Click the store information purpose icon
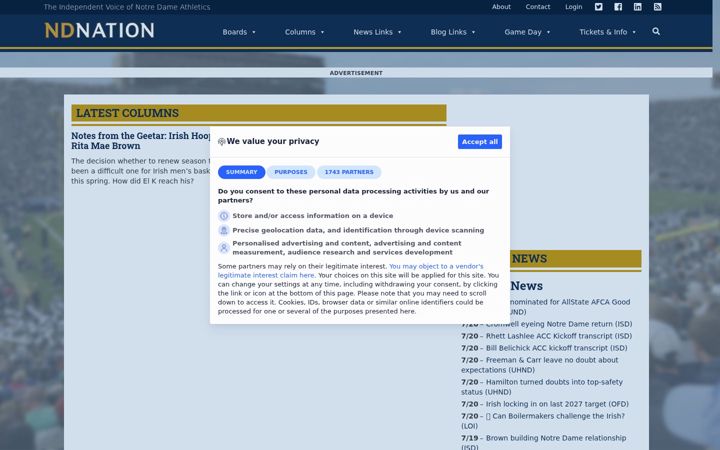The image size is (720, 450). click(224, 216)
